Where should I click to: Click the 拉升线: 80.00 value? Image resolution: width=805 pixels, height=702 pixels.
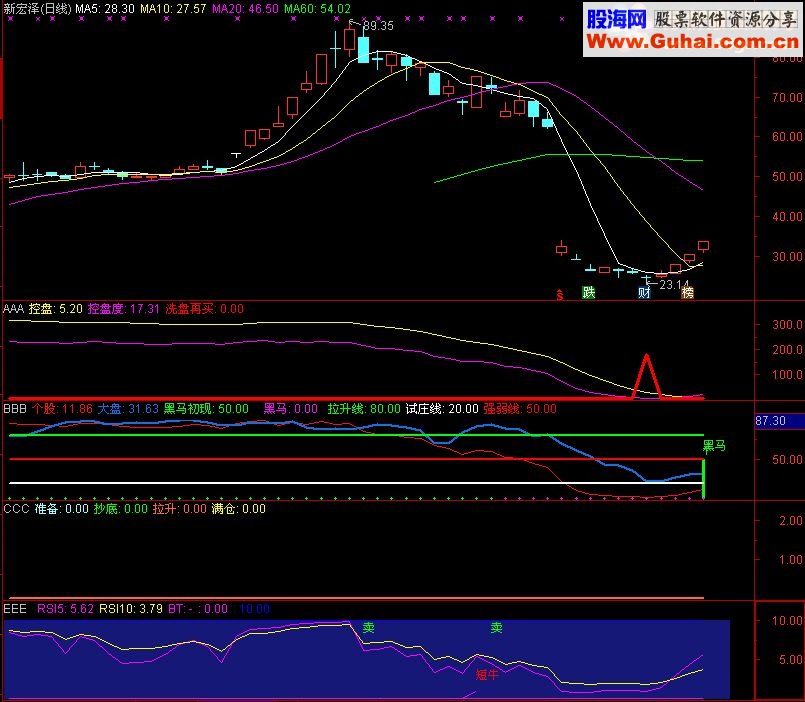pyautogui.click(x=364, y=409)
